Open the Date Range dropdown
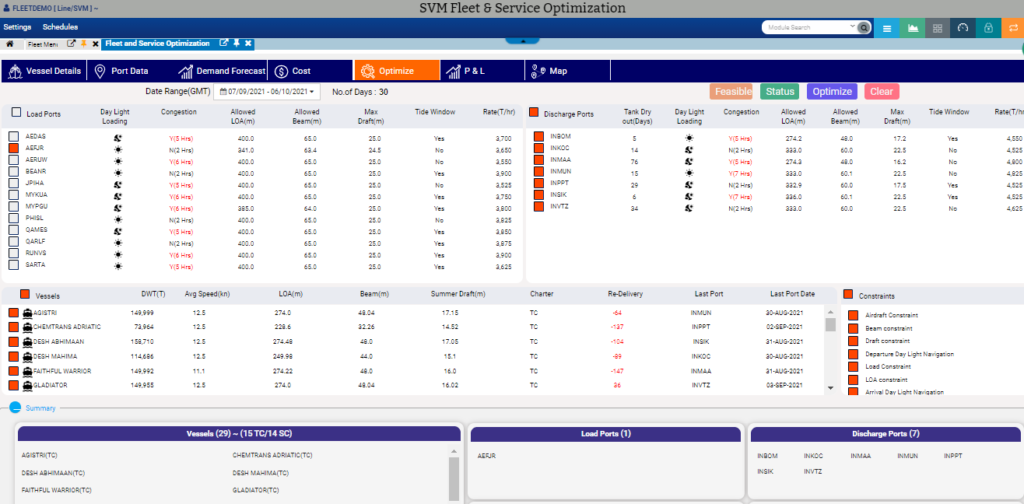The height and width of the screenshot is (504, 1024). pos(265,92)
